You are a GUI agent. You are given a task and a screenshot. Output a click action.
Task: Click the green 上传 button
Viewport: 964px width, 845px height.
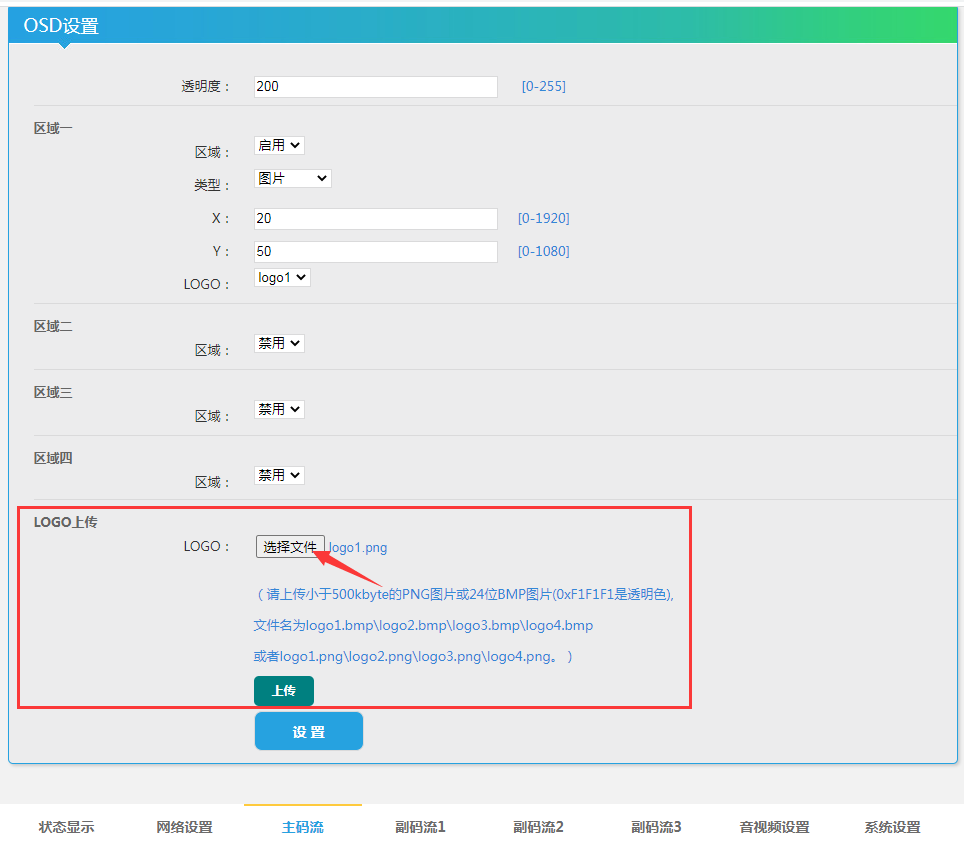(x=284, y=691)
